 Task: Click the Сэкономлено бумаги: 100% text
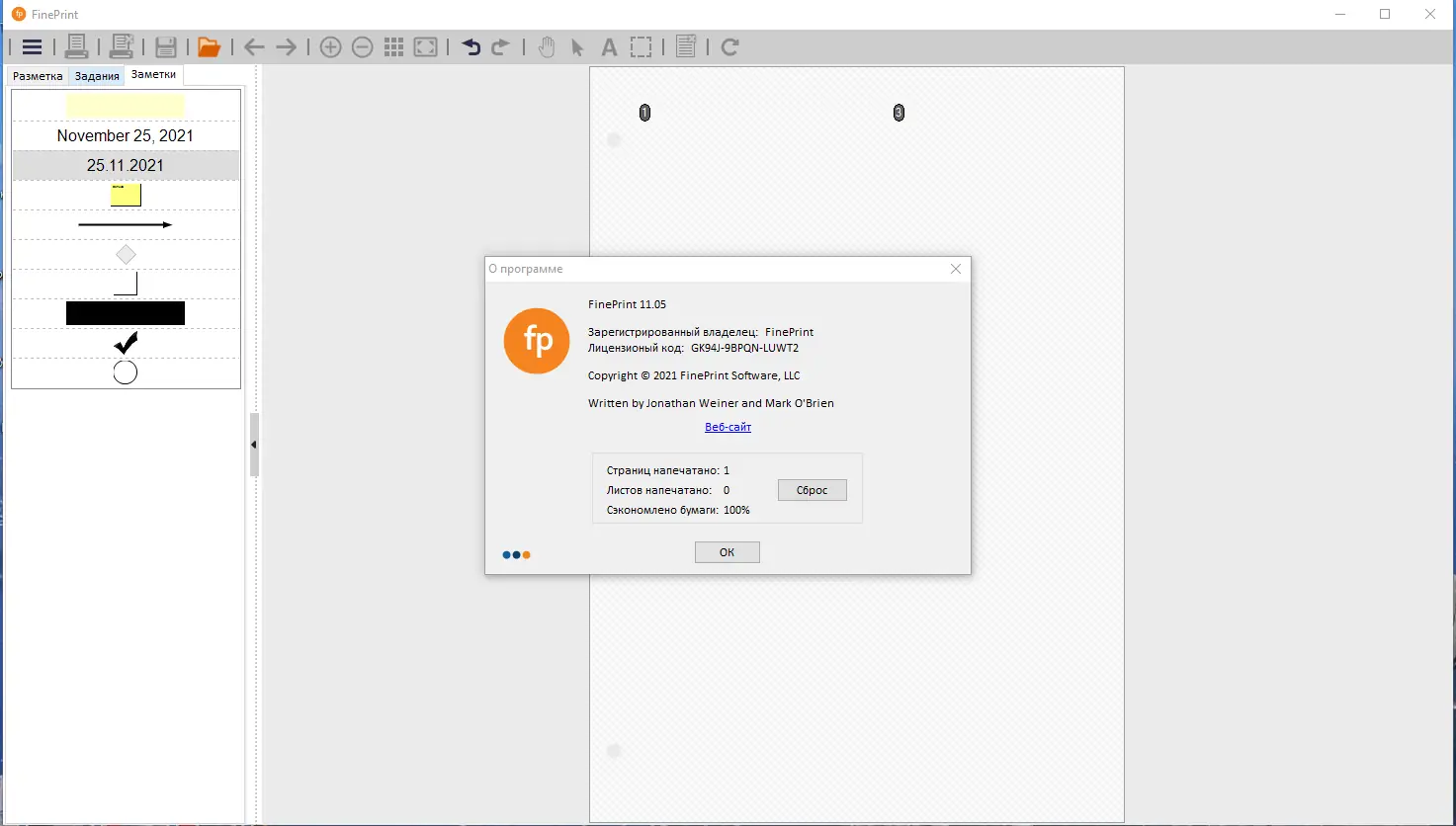point(678,510)
